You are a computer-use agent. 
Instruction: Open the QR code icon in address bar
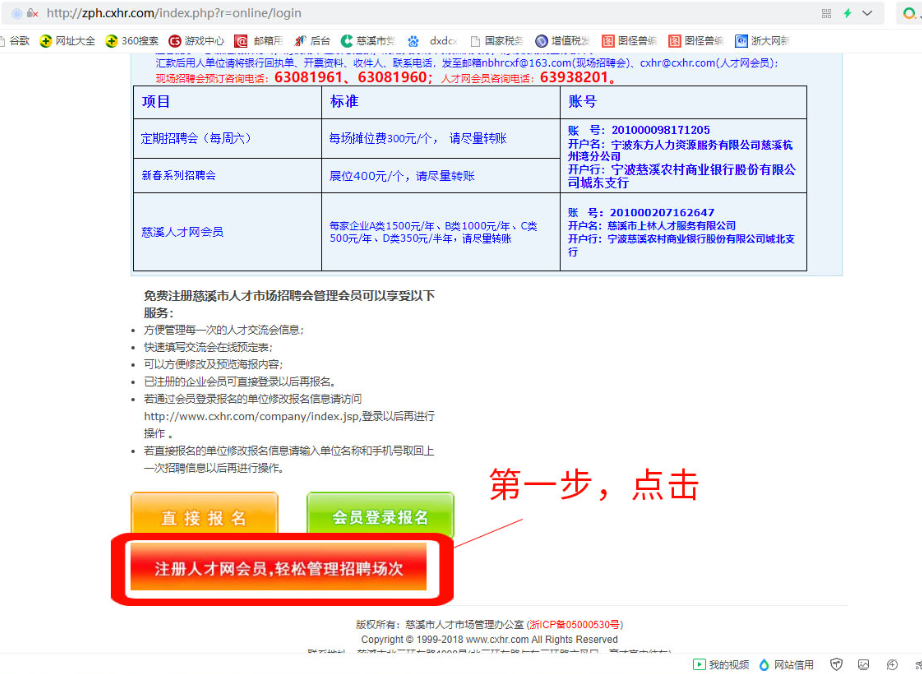point(826,13)
